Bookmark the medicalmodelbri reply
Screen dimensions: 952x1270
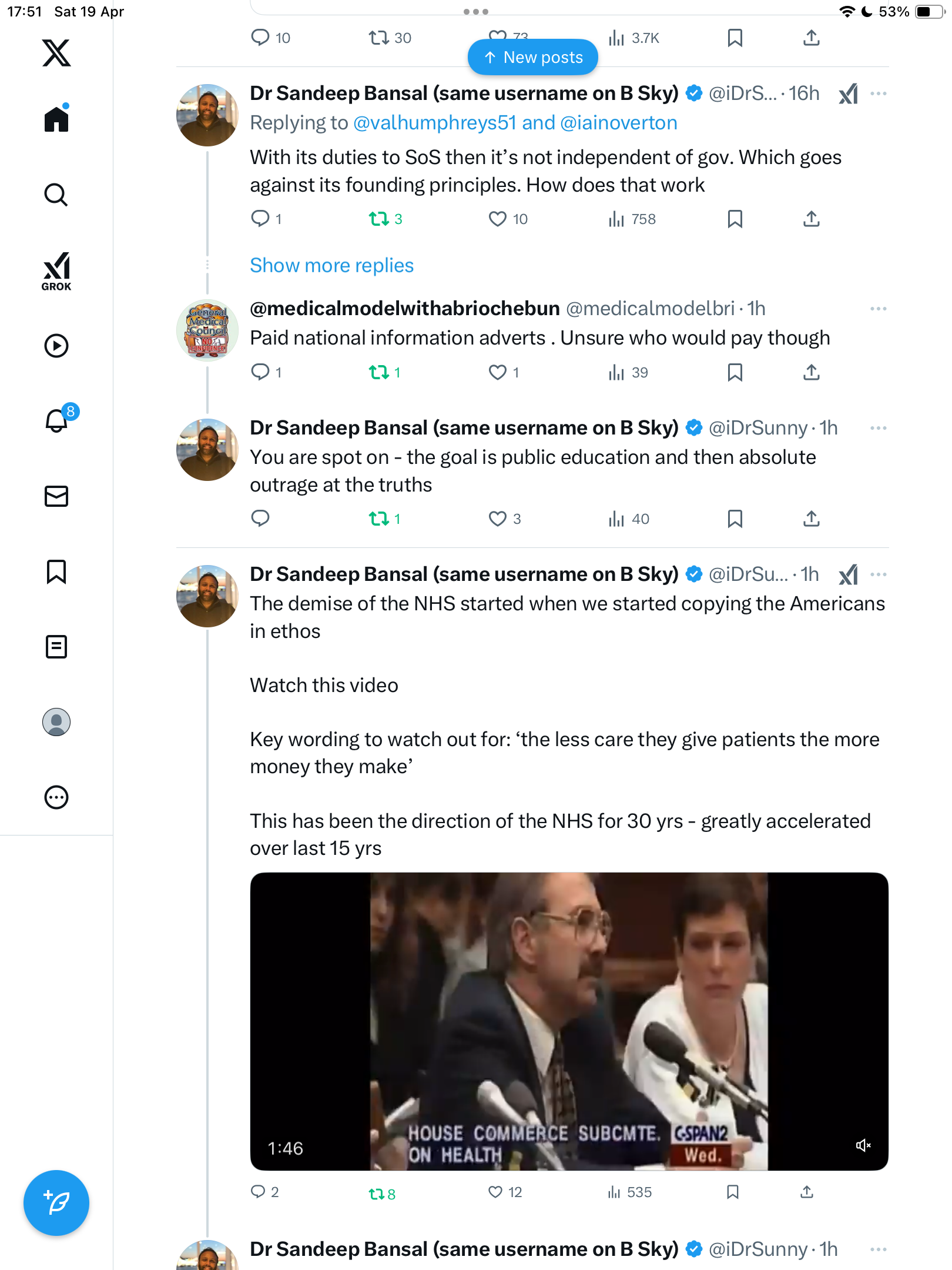click(x=735, y=372)
